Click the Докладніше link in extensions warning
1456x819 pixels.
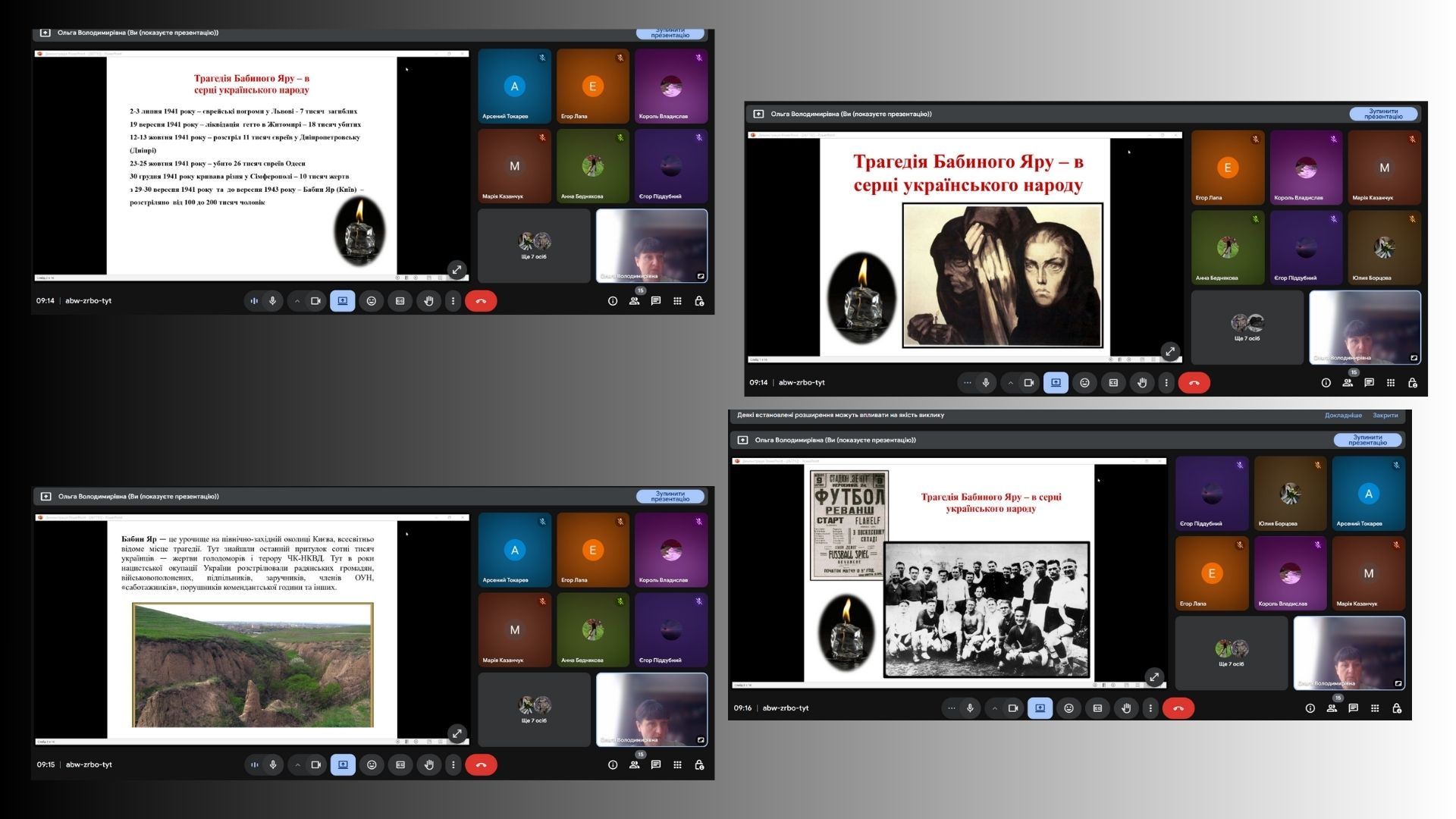[1343, 416]
